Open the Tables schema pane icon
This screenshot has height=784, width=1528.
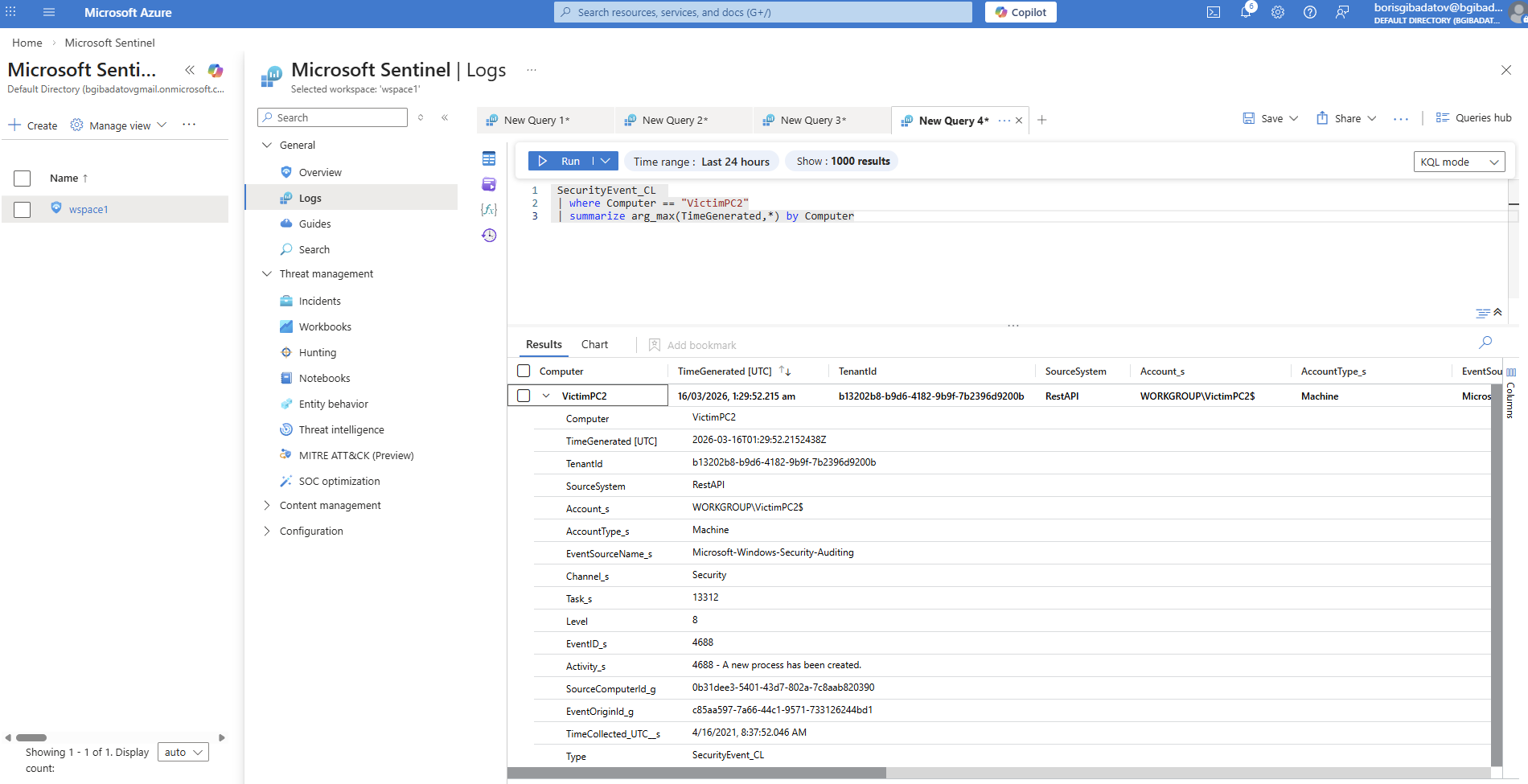pyautogui.click(x=489, y=158)
